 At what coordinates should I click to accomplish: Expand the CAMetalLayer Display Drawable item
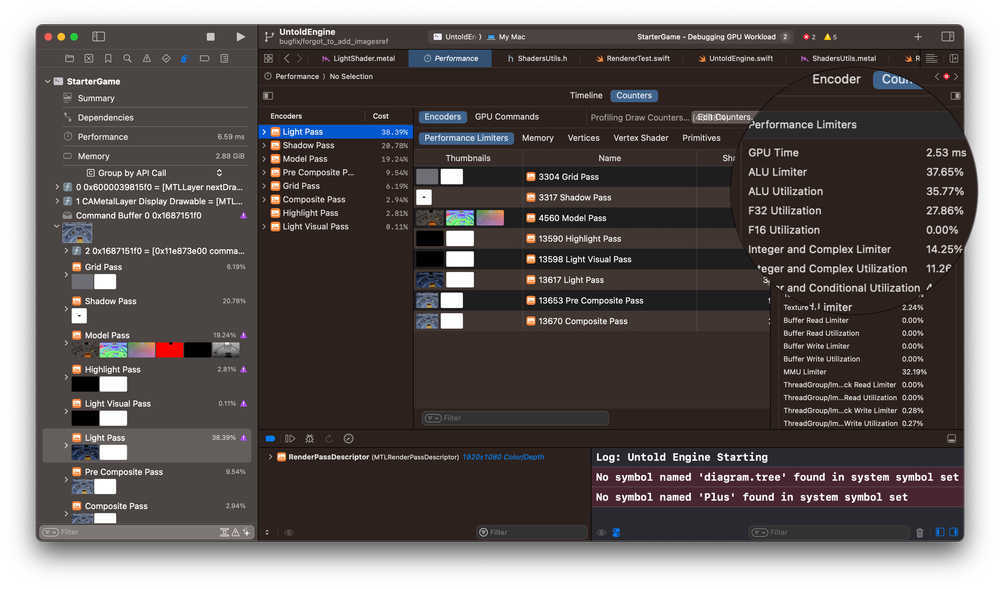[57, 201]
